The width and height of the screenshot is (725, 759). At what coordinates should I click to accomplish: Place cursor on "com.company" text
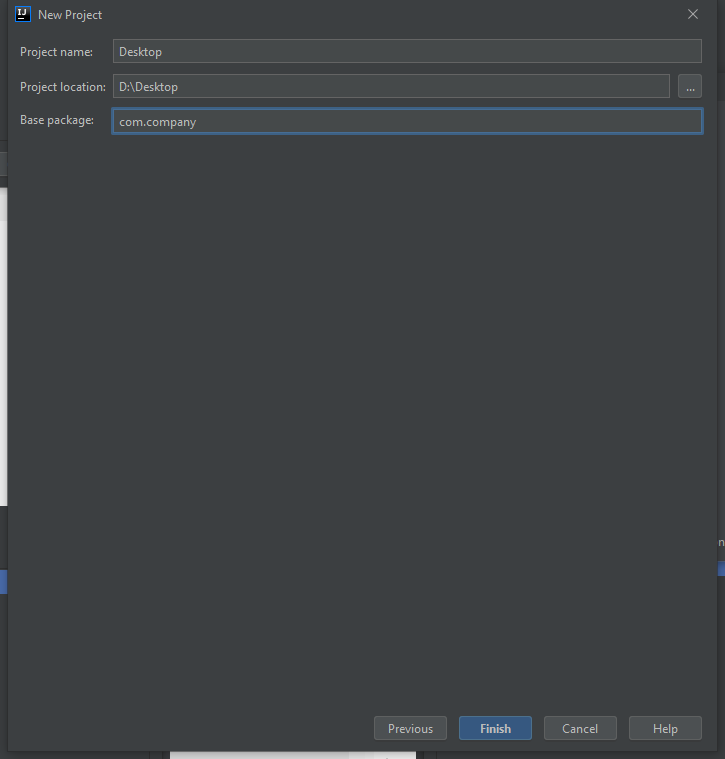[158, 122]
